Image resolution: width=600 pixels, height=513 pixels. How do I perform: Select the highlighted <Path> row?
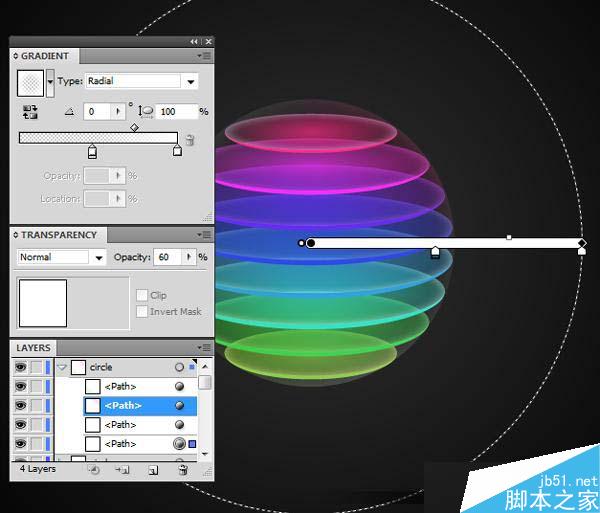140,406
